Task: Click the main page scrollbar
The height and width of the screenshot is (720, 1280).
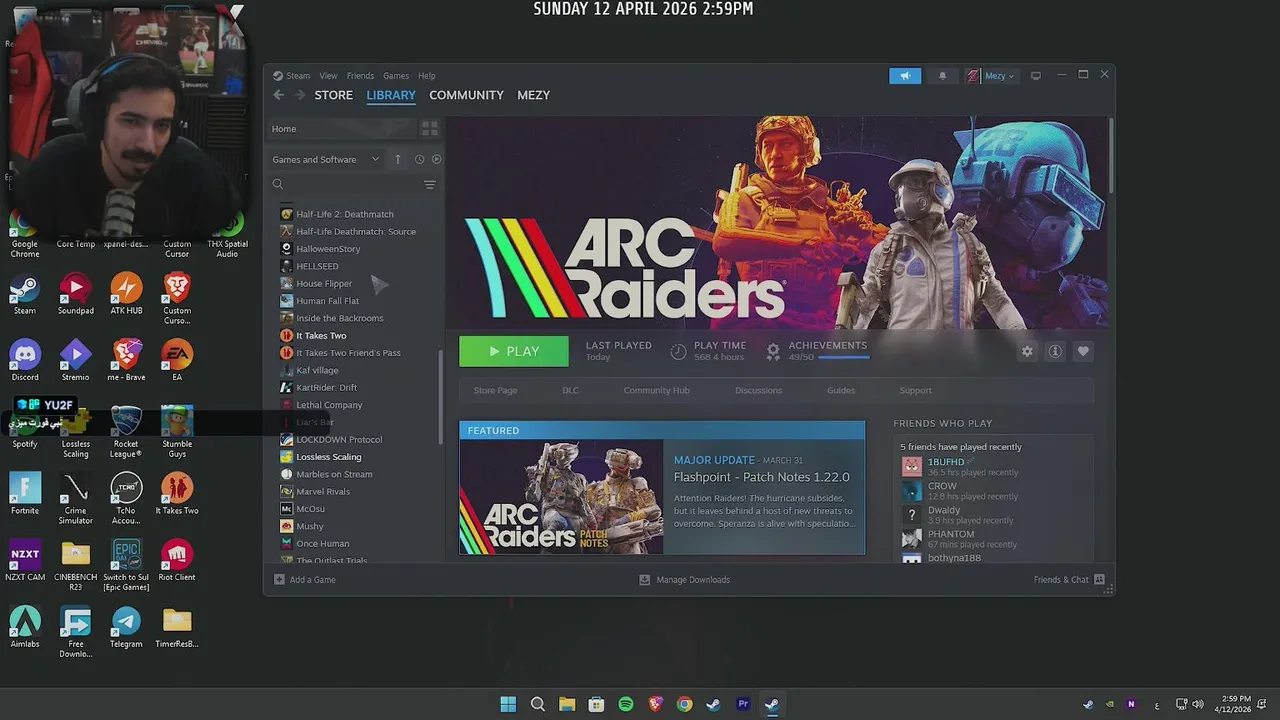Action: tap(1109, 155)
